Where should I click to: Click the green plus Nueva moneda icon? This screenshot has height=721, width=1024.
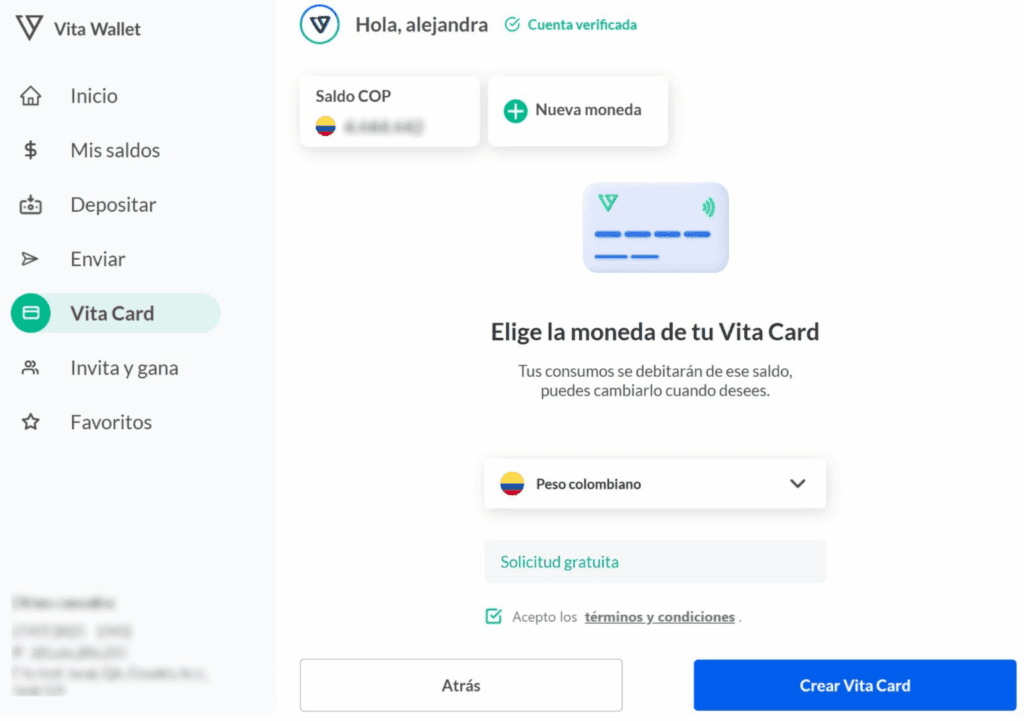coord(515,110)
